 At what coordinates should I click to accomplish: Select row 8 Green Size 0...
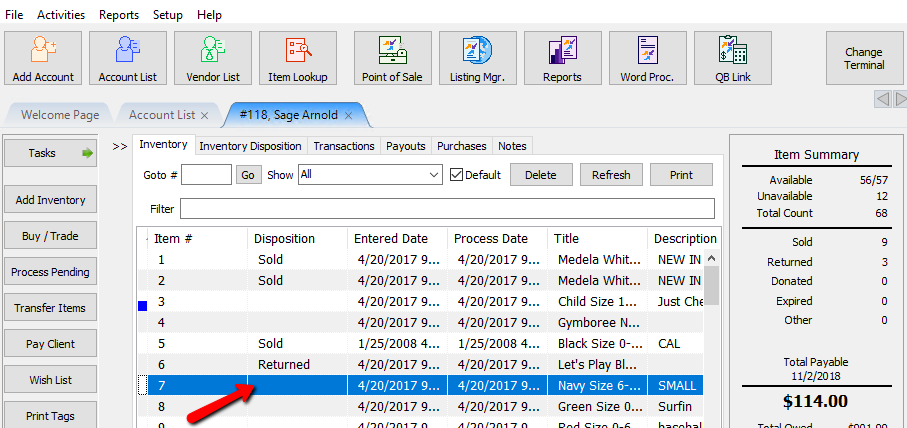click(x=420, y=407)
